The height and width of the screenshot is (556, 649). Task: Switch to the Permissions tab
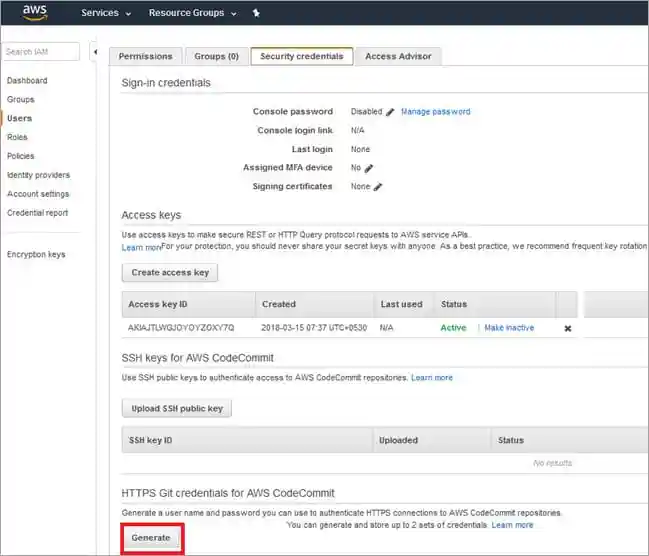(145, 56)
